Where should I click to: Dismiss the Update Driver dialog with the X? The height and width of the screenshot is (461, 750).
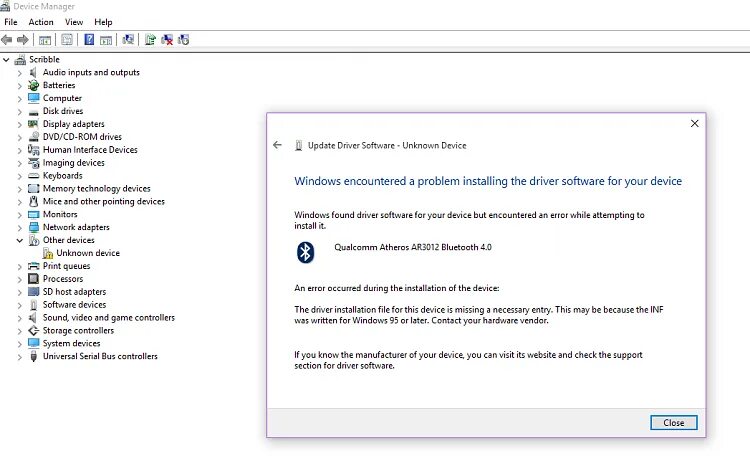tap(695, 123)
